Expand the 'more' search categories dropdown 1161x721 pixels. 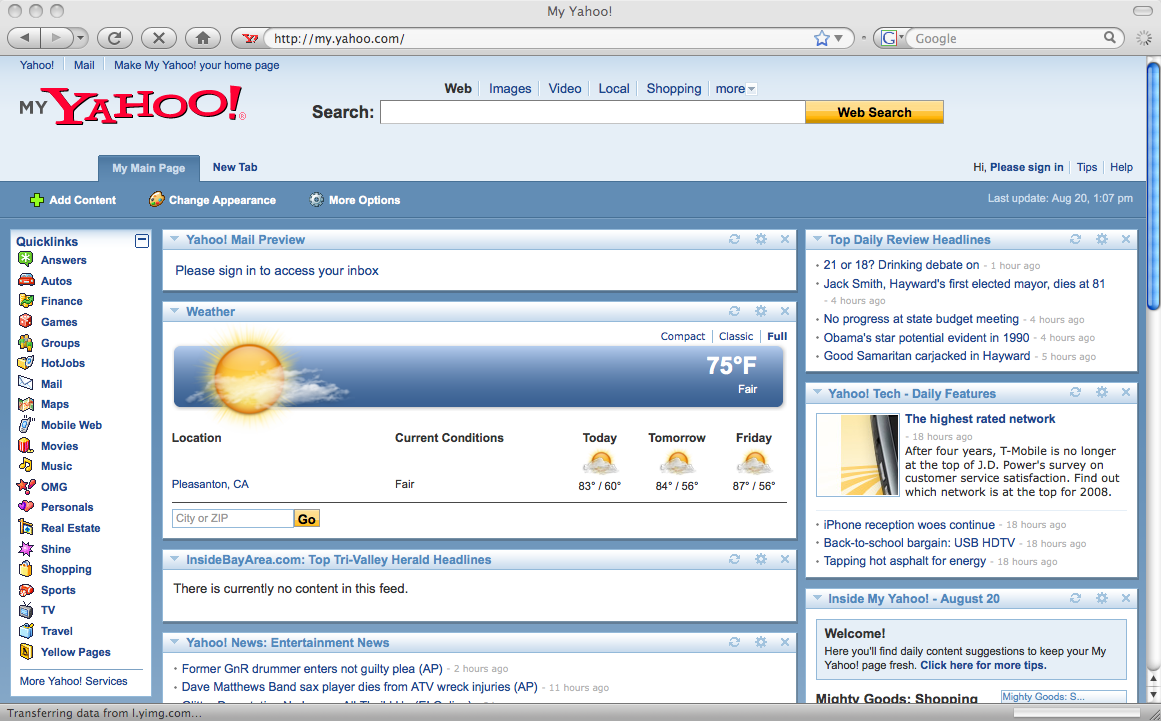tap(734, 88)
